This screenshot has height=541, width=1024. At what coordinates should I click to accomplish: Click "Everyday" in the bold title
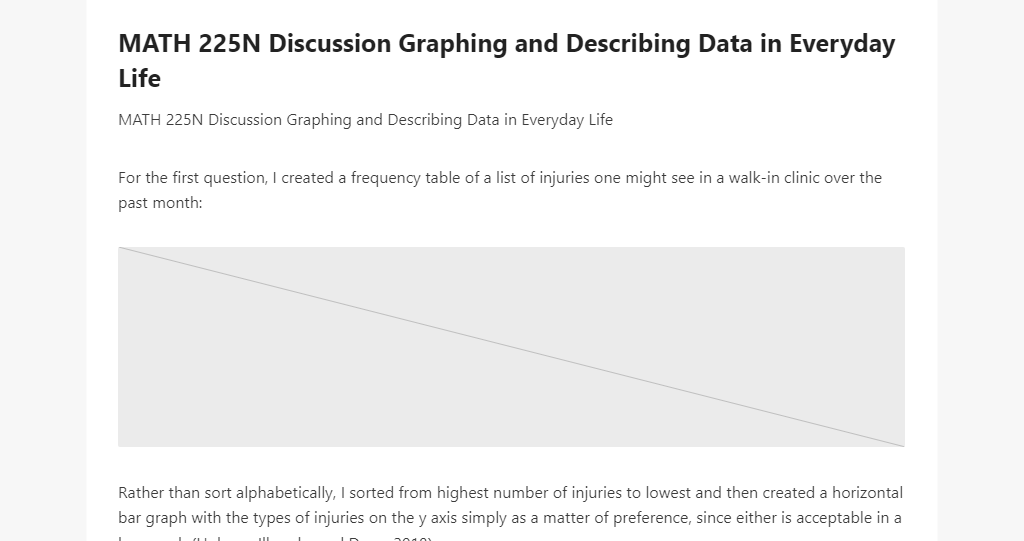pos(842,44)
